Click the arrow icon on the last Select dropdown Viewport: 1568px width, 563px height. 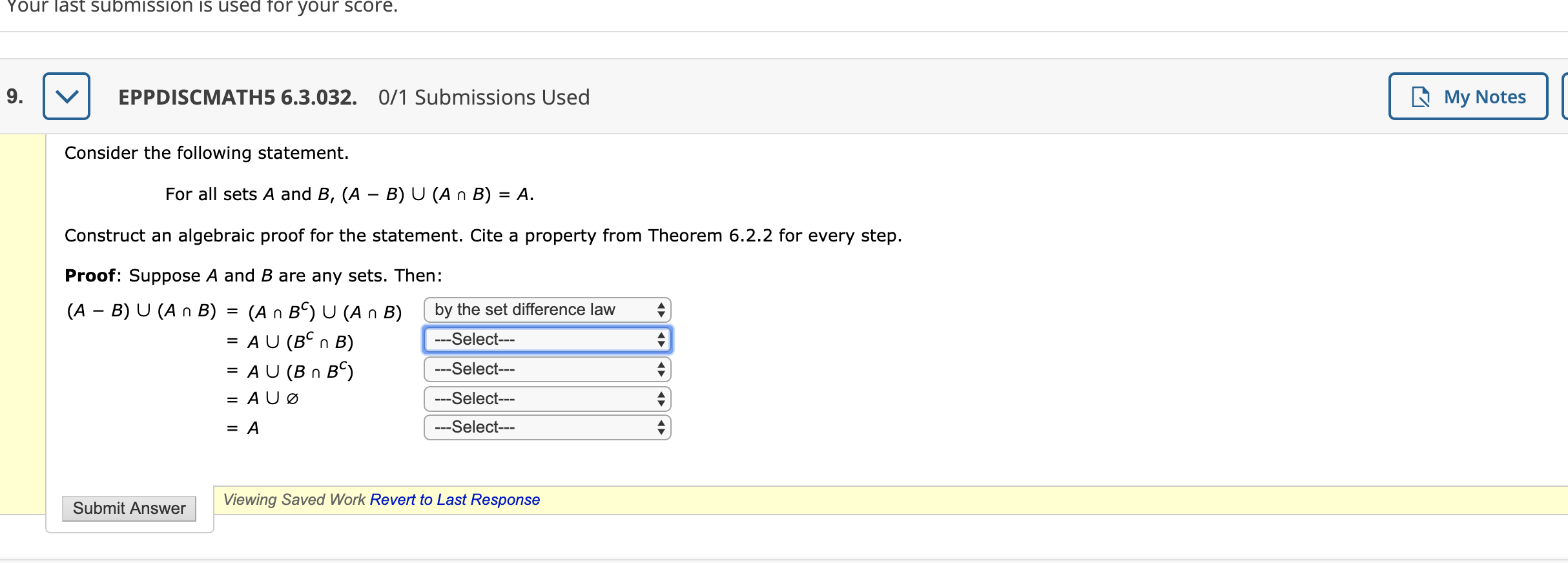coord(660,427)
